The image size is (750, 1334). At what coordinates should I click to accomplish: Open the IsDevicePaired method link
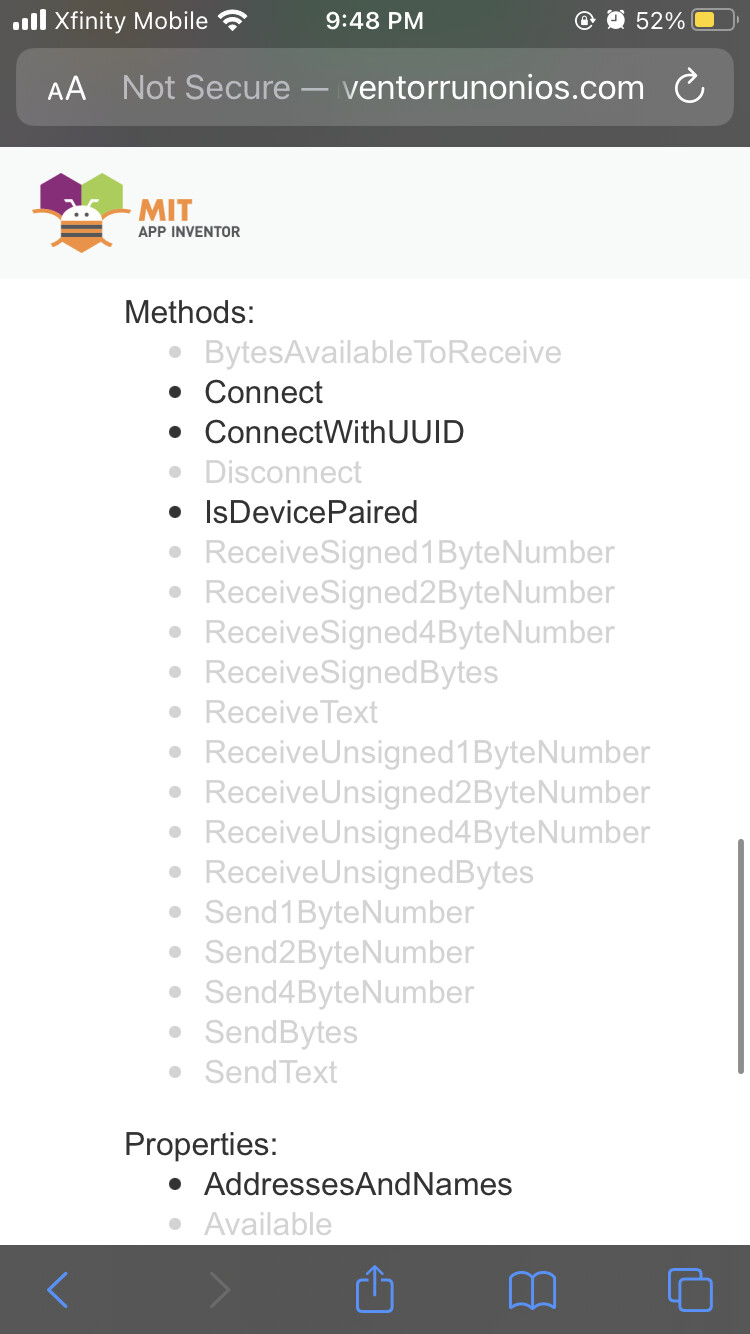pos(311,512)
